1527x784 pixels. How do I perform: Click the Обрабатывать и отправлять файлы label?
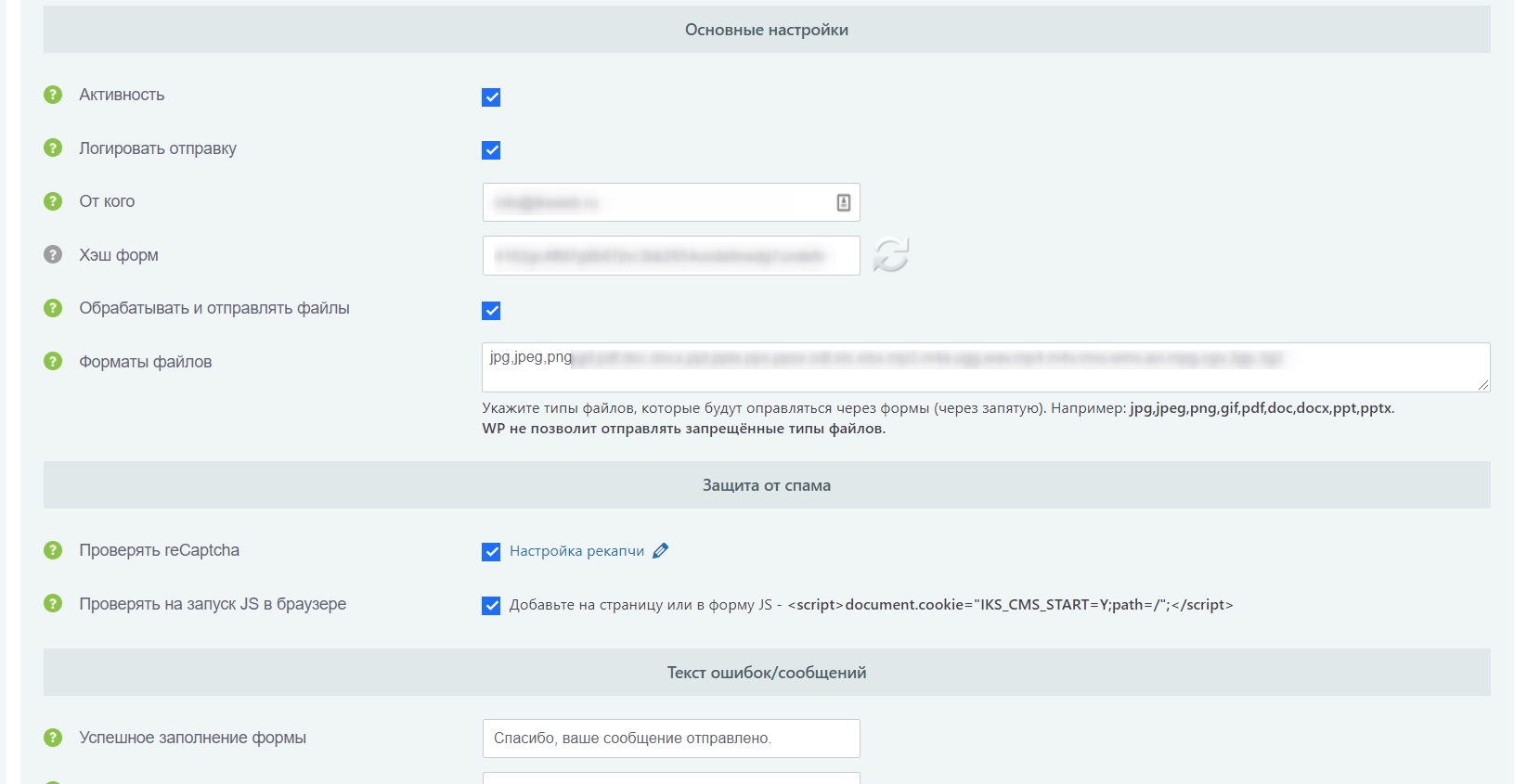pyautogui.click(x=214, y=308)
